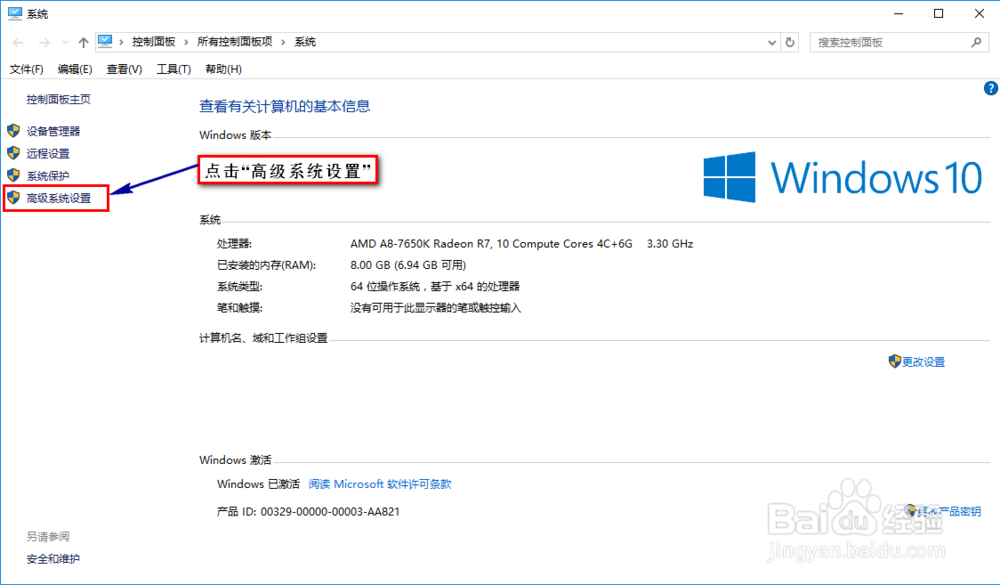Open the 编辑(E) menu
The image size is (1000, 585).
(x=75, y=69)
